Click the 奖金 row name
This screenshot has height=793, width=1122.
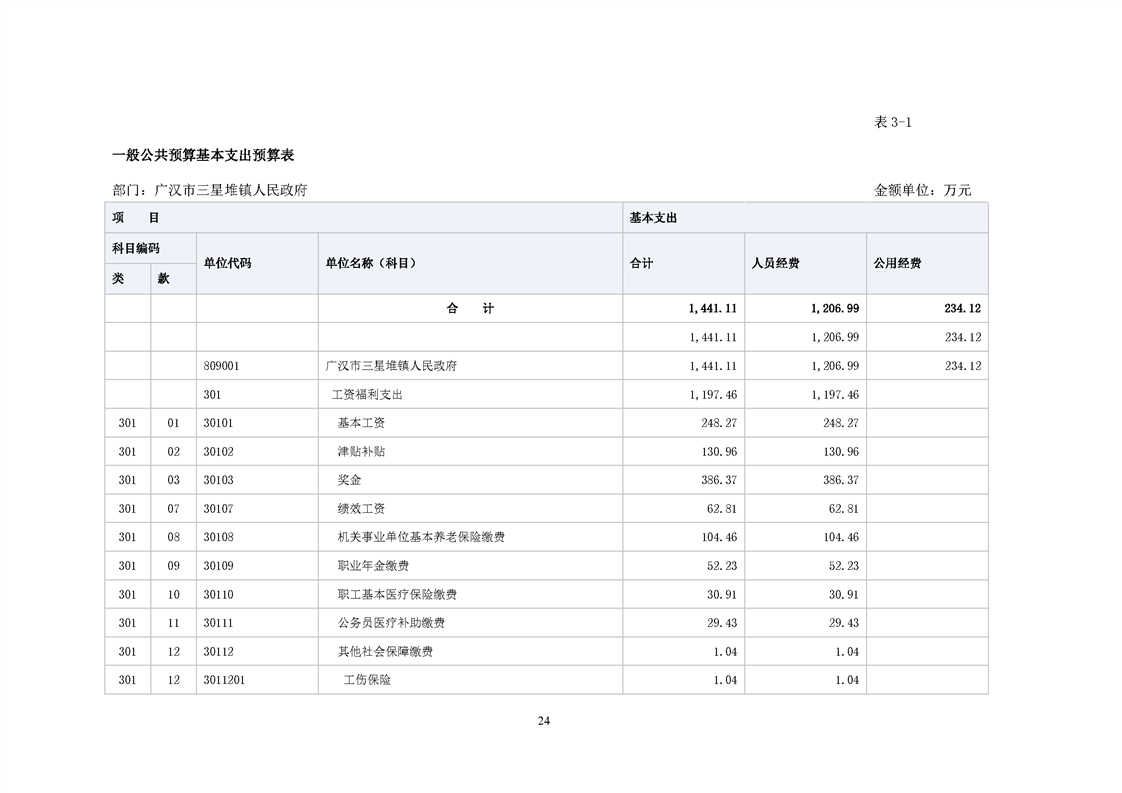point(349,480)
